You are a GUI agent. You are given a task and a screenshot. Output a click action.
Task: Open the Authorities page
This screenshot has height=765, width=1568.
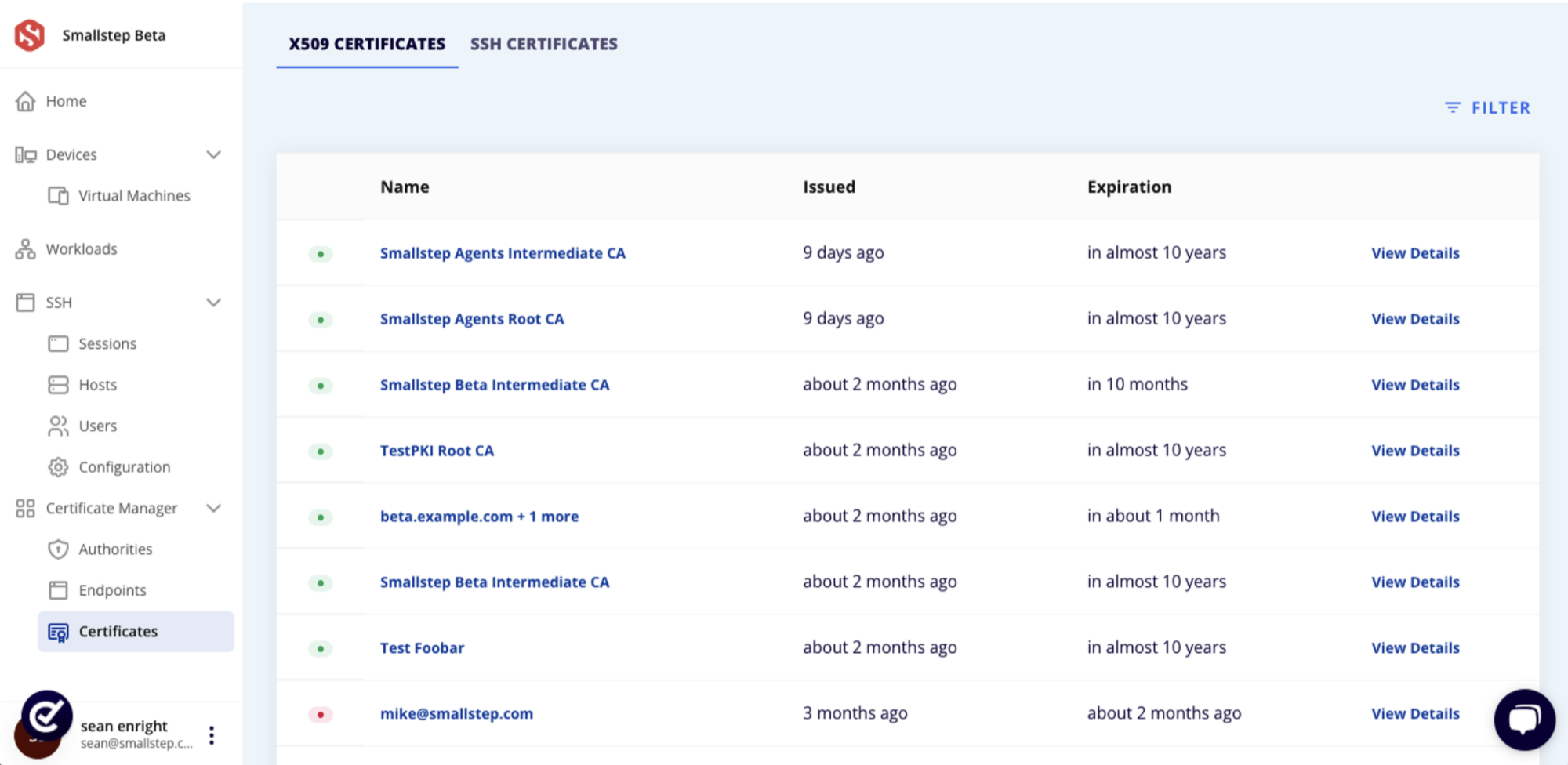coord(115,549)
